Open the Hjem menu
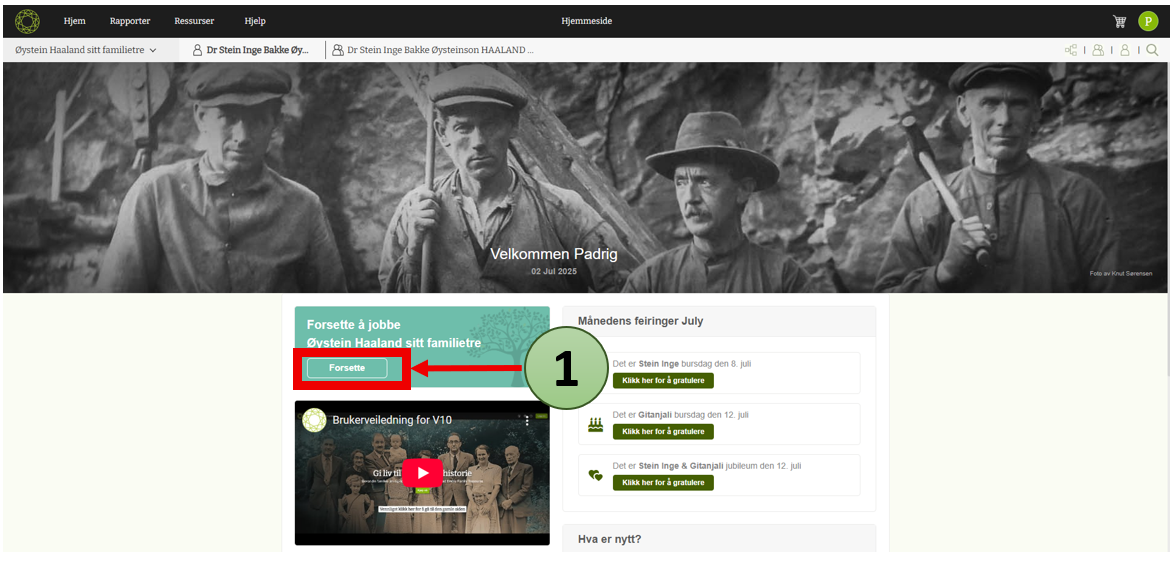 pyautogui.click(x=74, y=21)
